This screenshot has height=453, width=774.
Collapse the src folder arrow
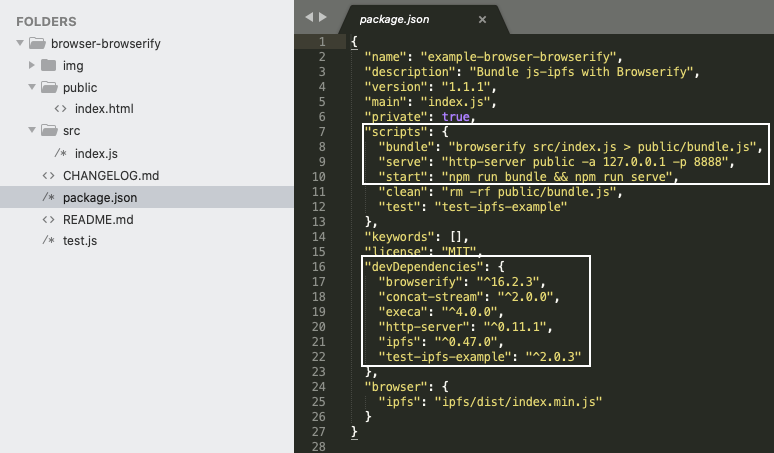[32, 130]
